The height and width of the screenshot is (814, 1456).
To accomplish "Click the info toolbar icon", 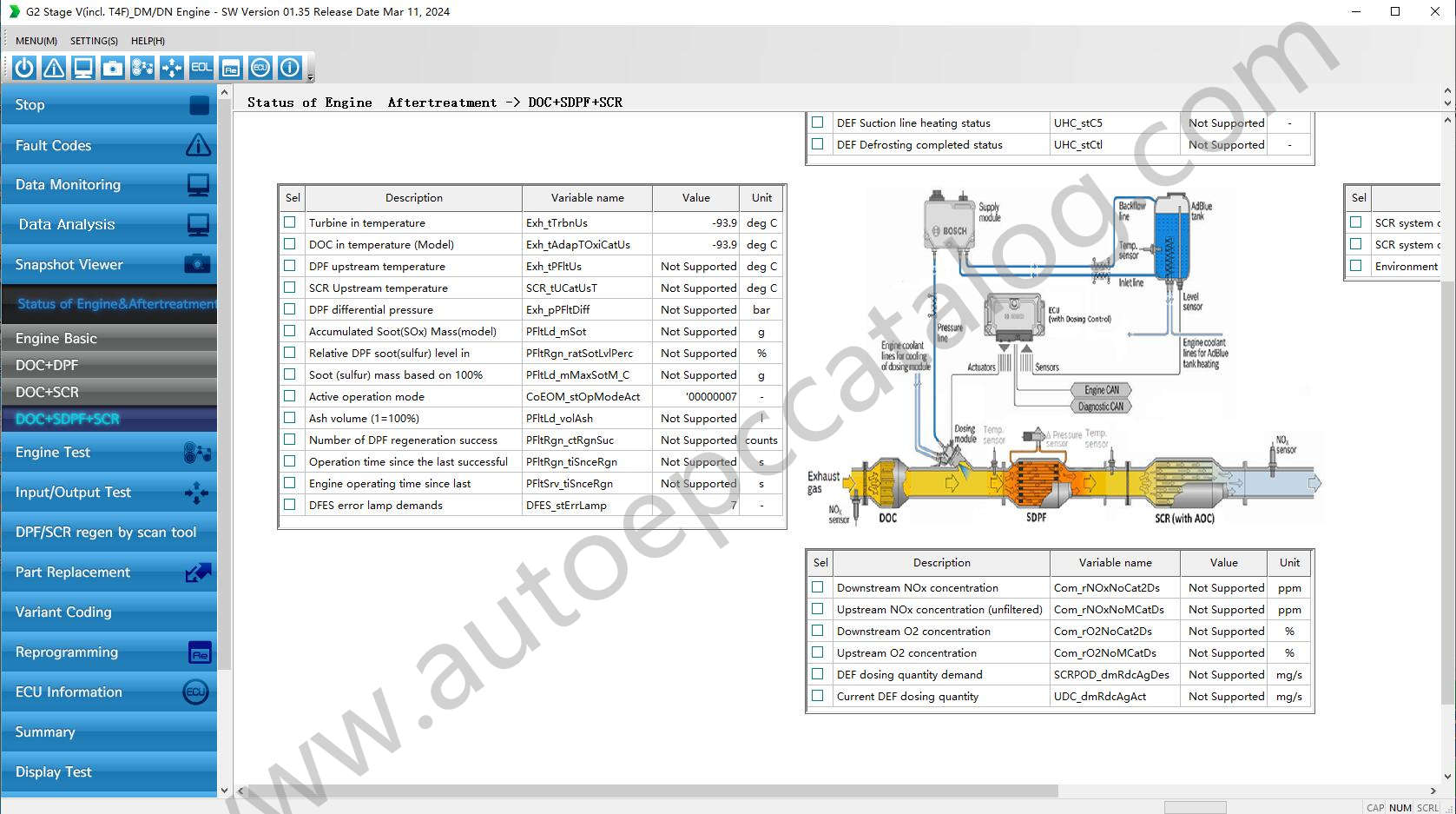I will (x=289, y=68).
